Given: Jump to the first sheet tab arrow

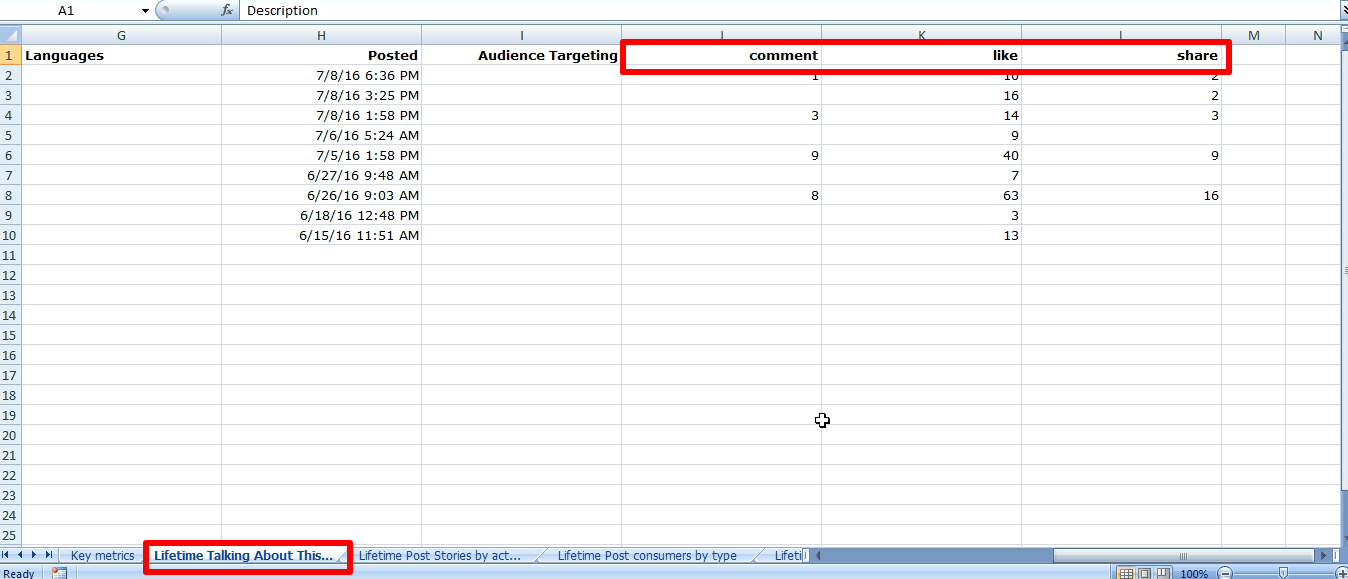Looking at the screenshot, I should click(8, 555).
